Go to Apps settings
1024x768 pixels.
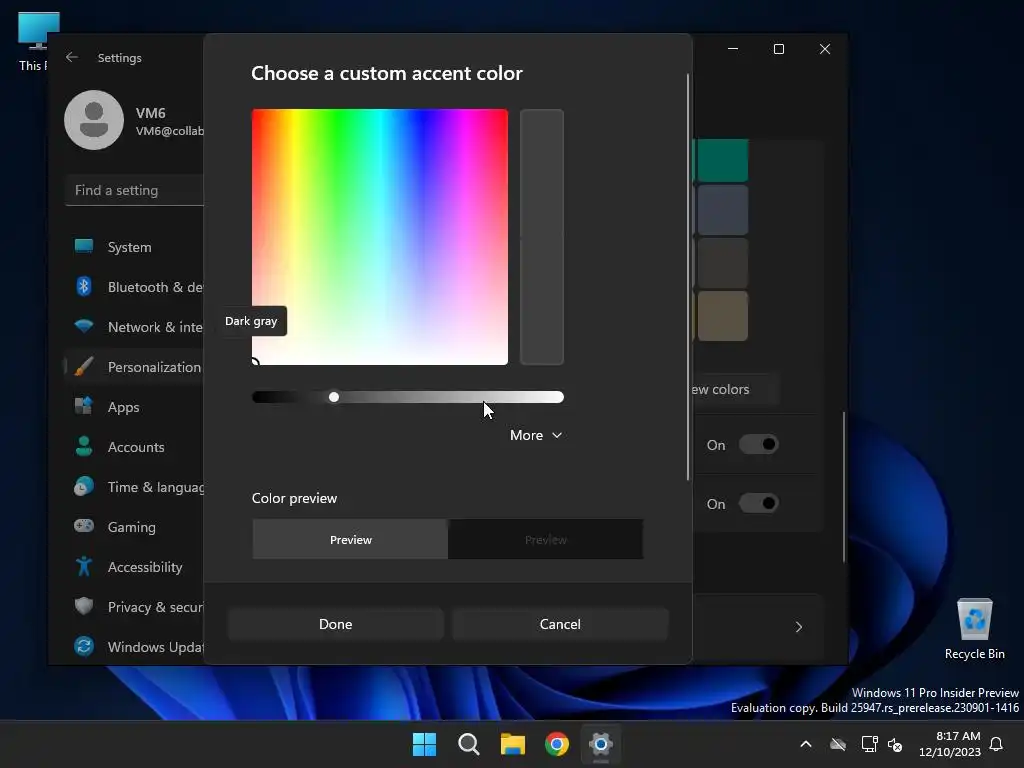(x=123, y=407)
